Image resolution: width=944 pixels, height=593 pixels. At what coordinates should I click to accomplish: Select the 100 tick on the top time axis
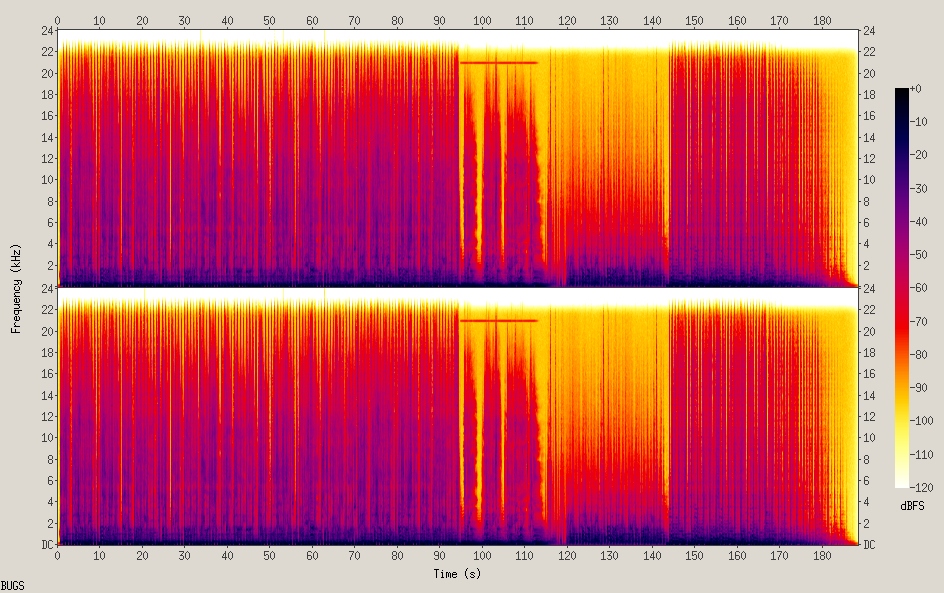[x=482, y=20]
